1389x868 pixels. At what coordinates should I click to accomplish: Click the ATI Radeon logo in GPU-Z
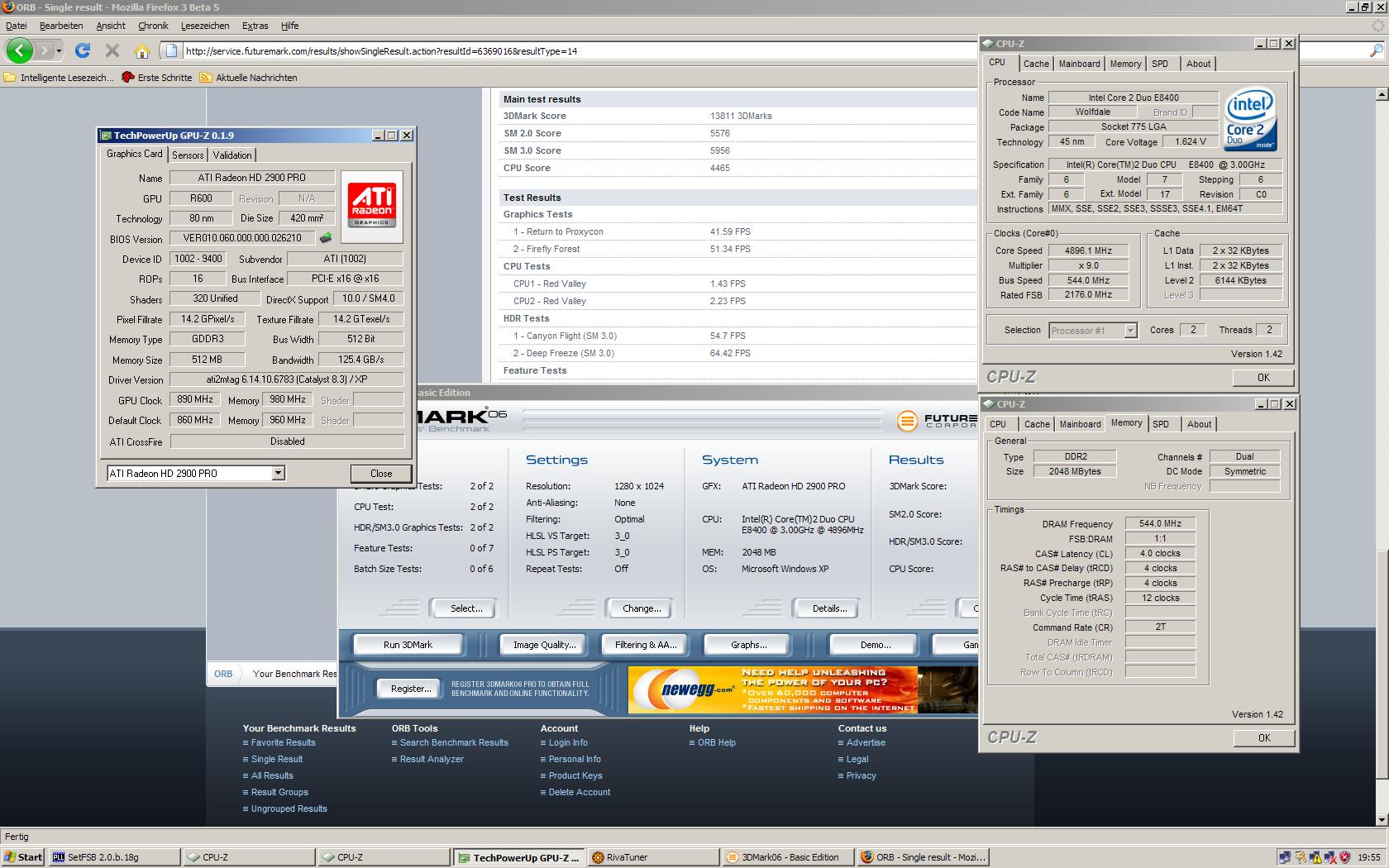coord(372,207)
